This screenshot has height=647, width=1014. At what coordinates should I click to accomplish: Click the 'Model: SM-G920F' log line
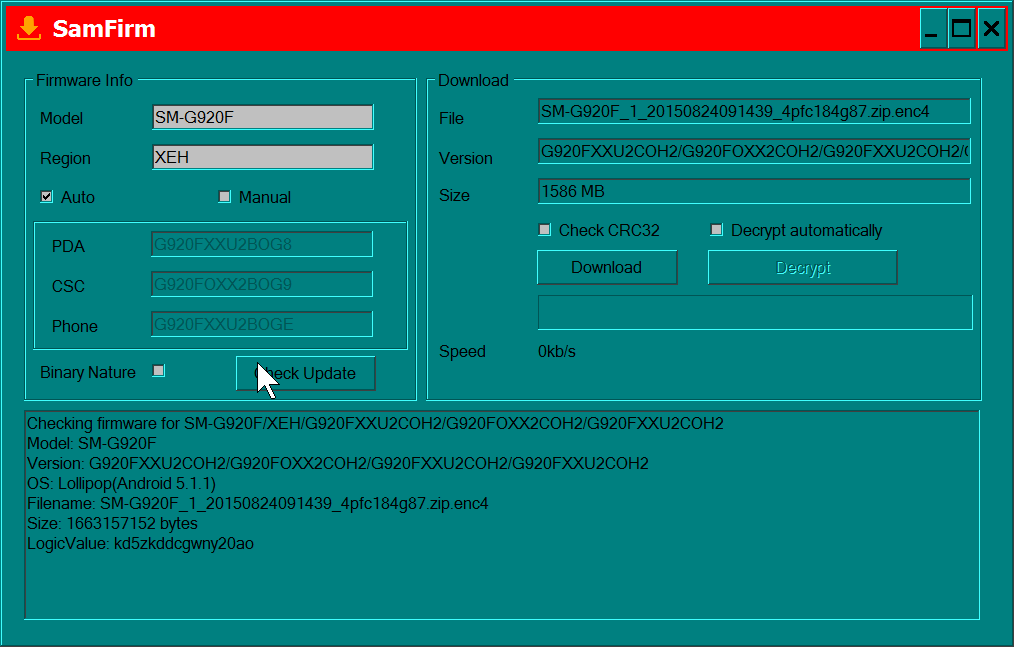click(x=92, y=444)
